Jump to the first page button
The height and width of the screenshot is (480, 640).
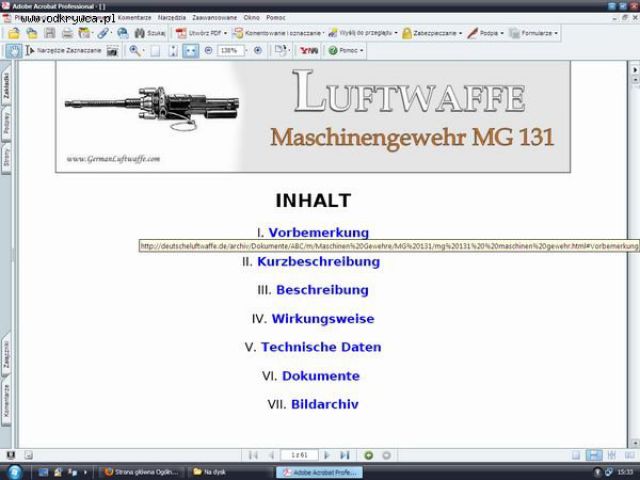pyautogui.click(x=253, y=455)
